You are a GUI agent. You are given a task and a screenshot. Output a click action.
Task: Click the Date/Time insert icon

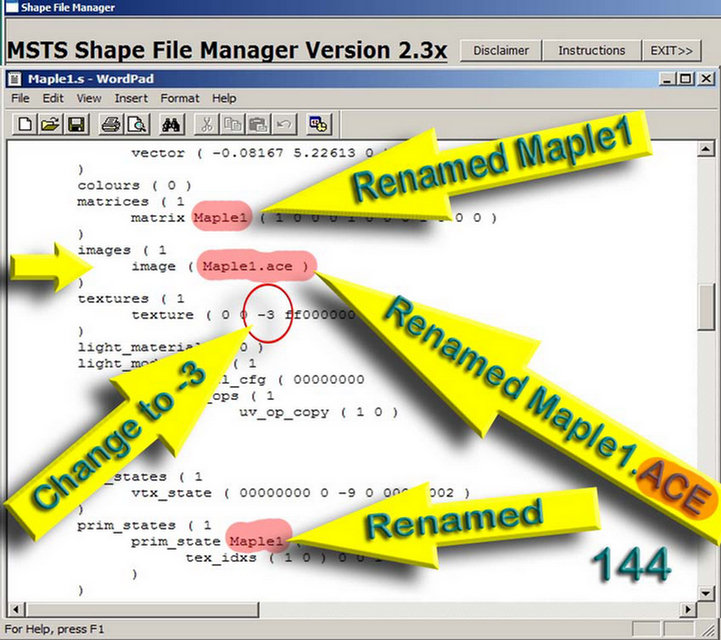click(x=319, y=124)
